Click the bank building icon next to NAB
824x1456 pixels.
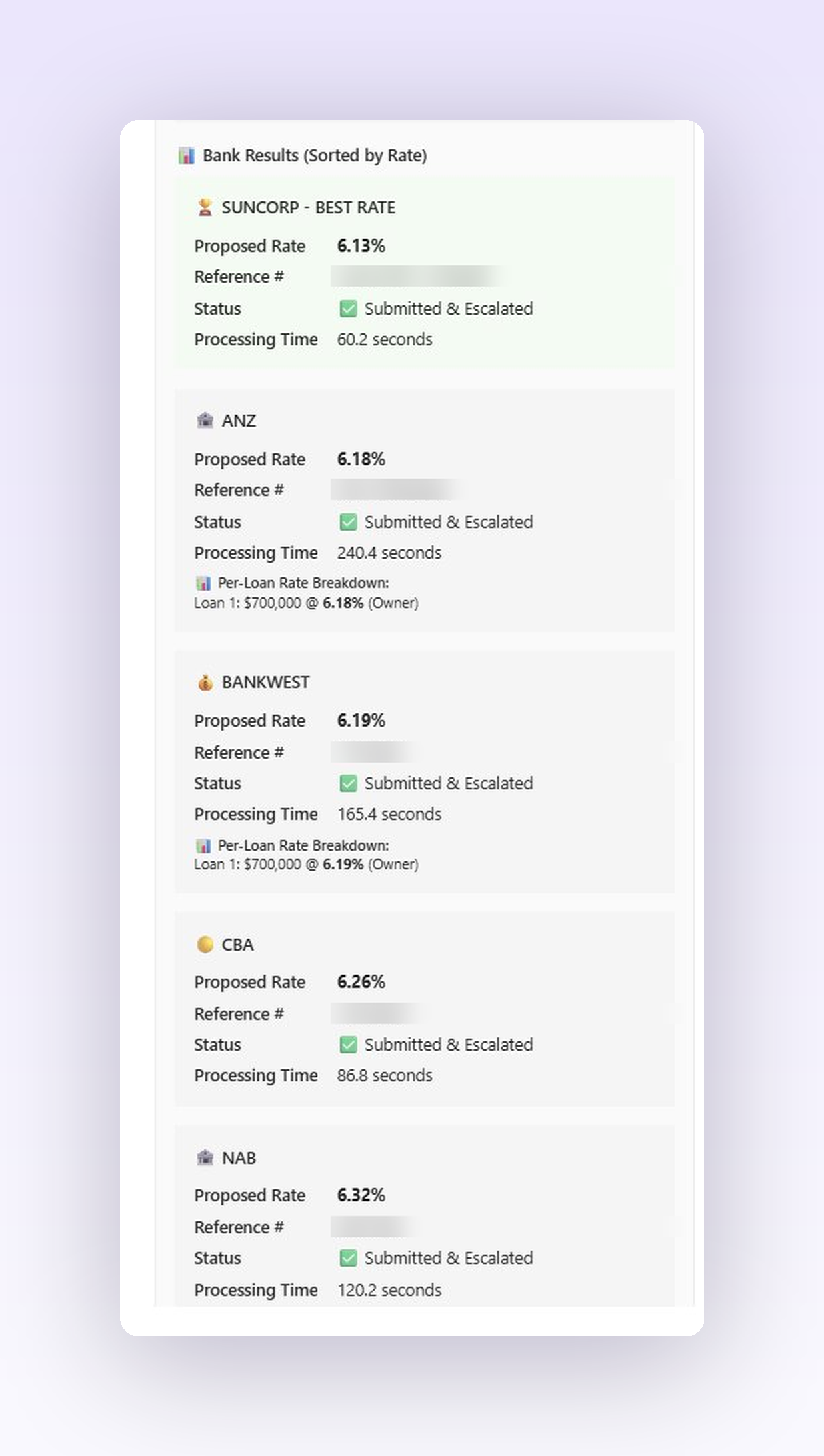coord(205,1158)
